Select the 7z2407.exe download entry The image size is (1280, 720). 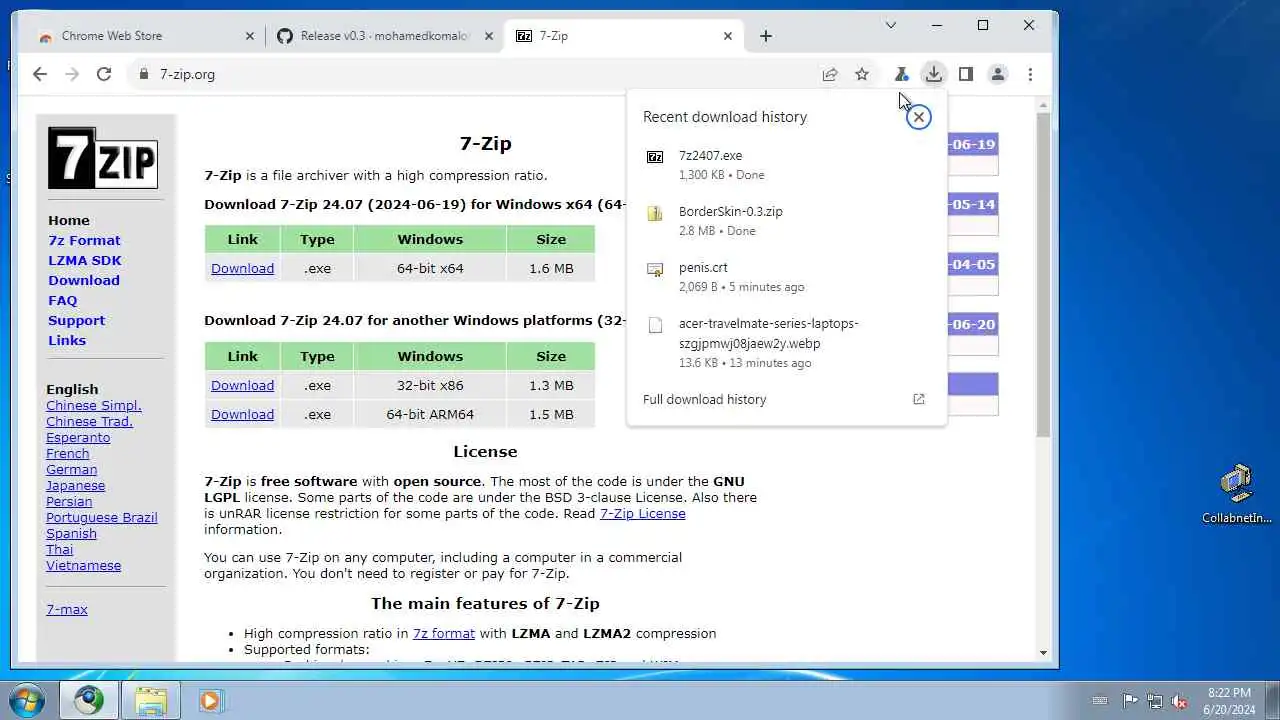(x=787, y=165)
